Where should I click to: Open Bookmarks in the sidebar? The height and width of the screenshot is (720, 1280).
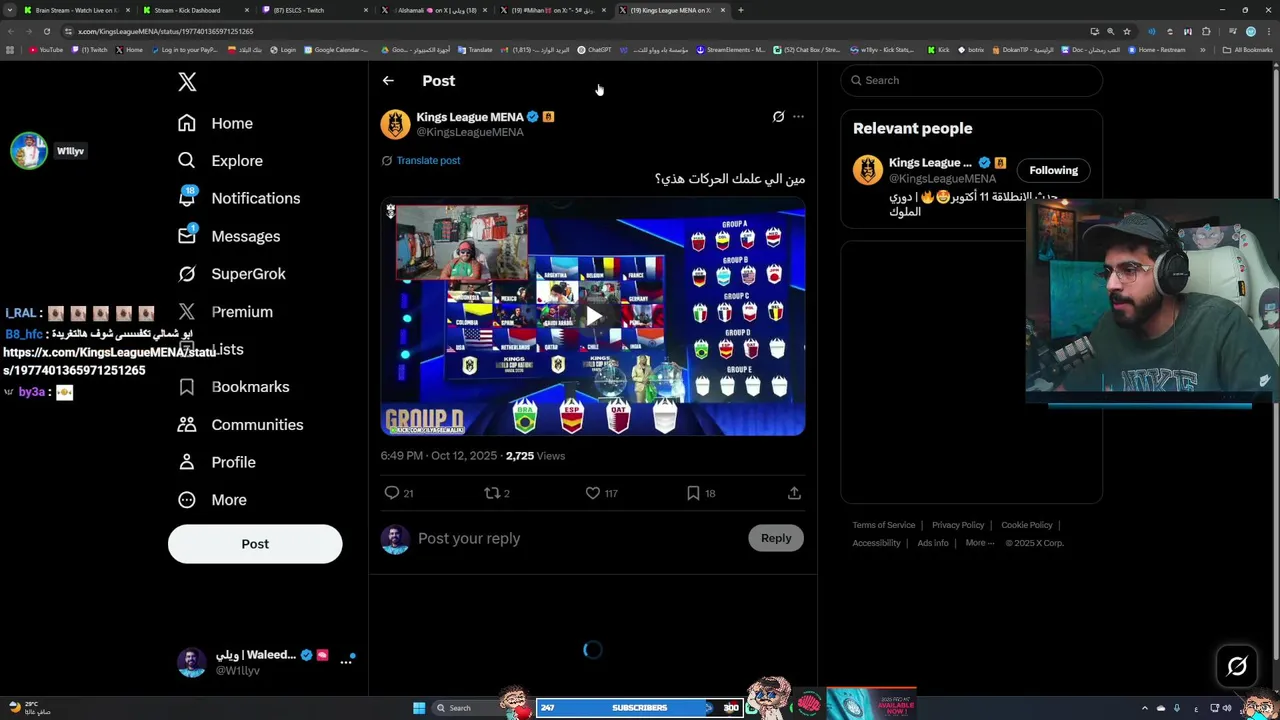(x=233, y=387)
